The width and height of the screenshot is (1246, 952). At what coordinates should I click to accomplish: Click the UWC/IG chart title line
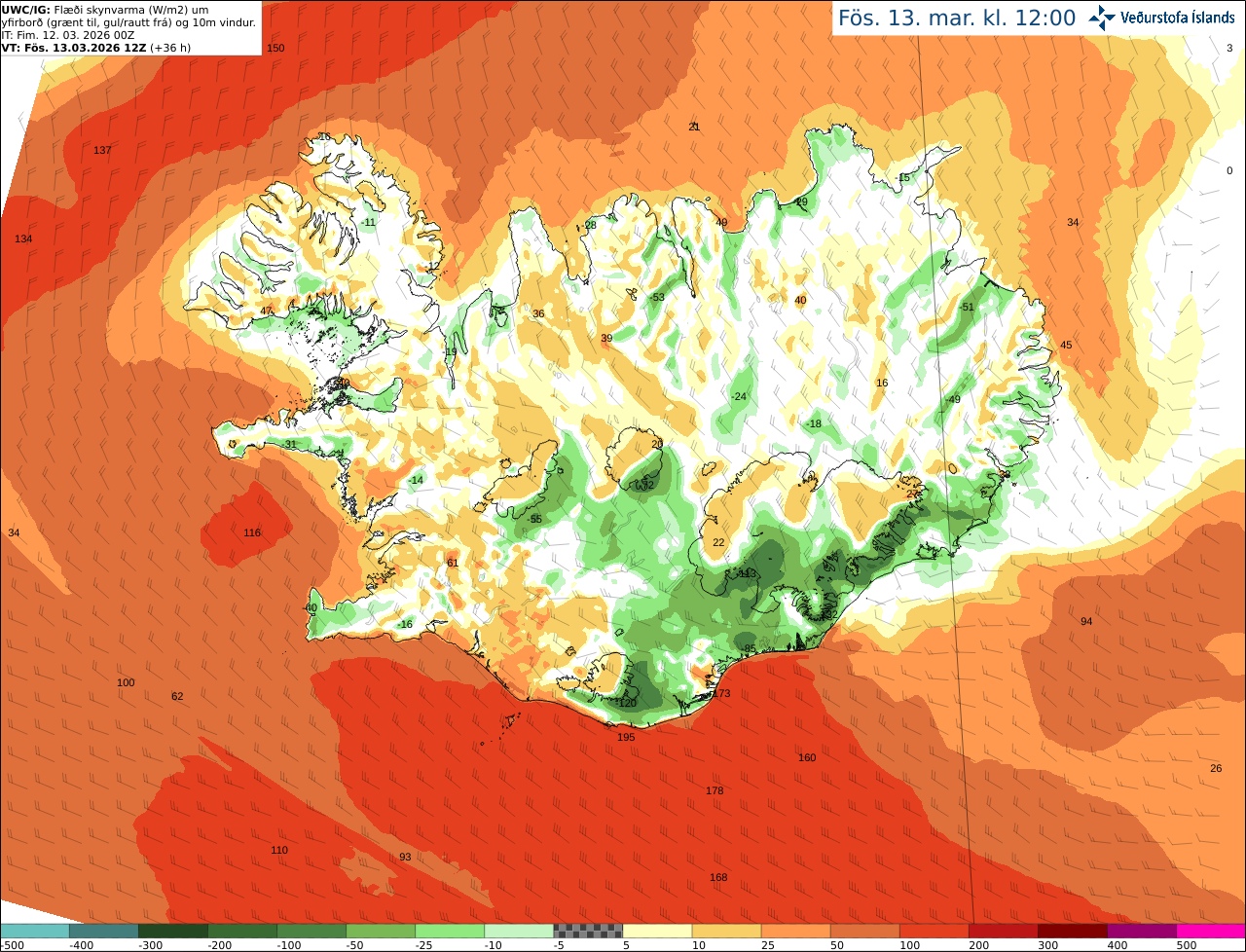(105, 9)
